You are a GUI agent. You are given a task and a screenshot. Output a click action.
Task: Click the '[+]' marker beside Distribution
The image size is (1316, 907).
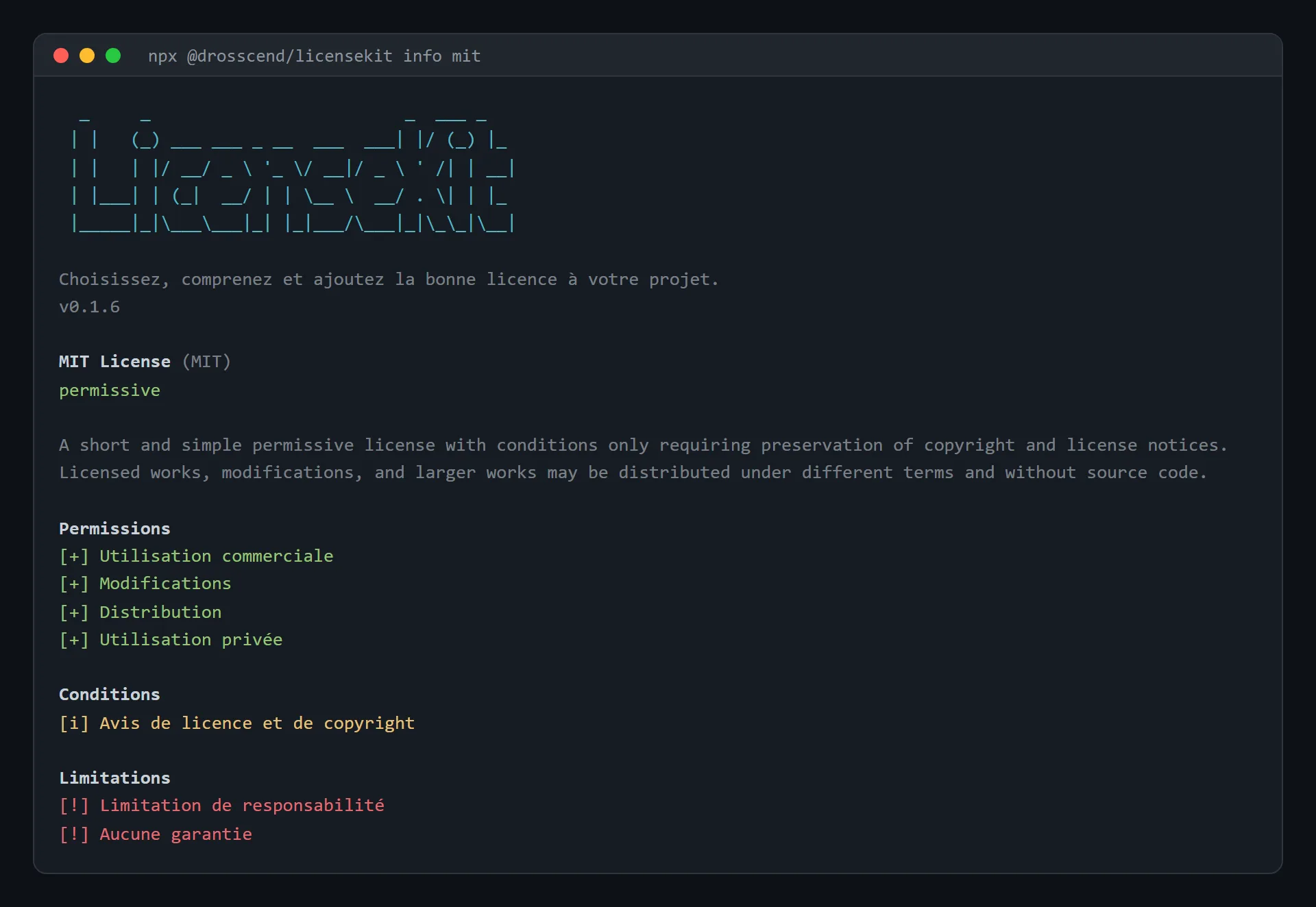(x=74, y=612)
